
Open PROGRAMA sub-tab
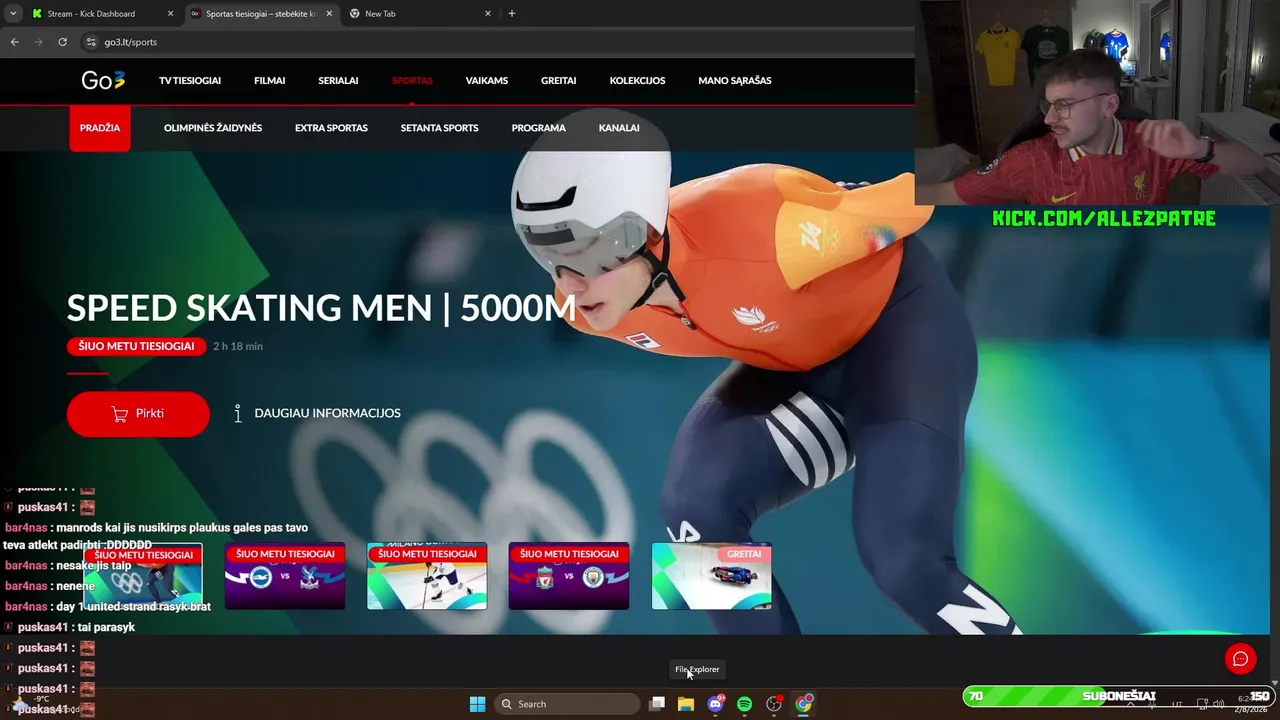pyautogui.click(x=538, y=128)
